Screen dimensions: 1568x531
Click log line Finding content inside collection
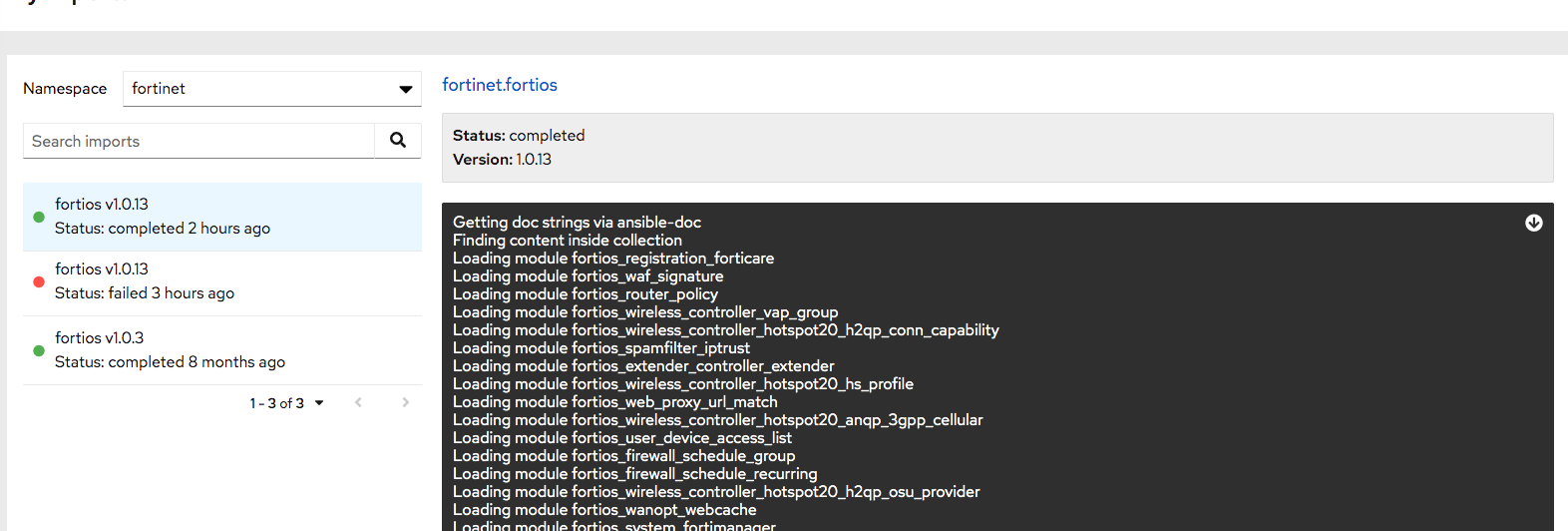click(x=568, y=241)
